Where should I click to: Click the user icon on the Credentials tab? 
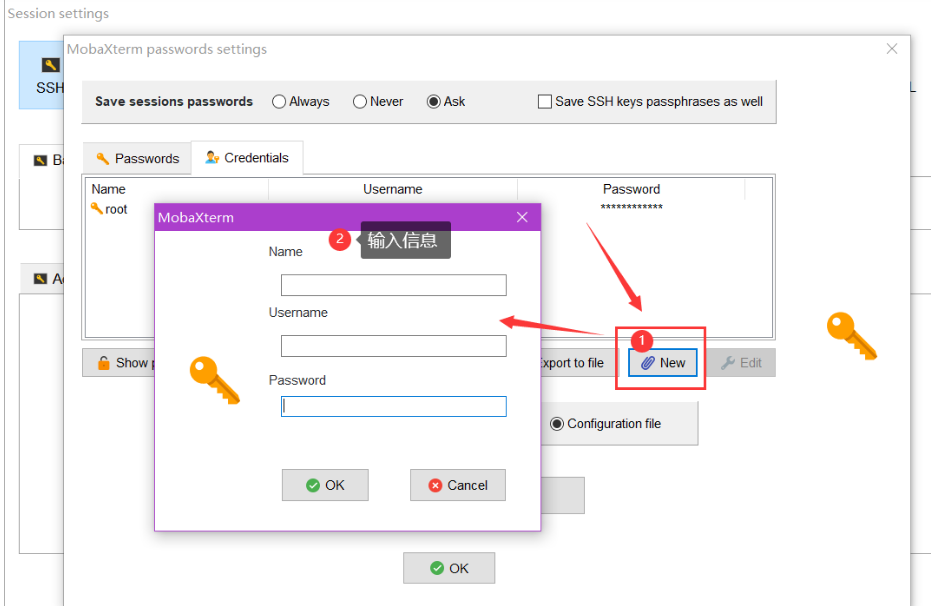coord(212,157)
